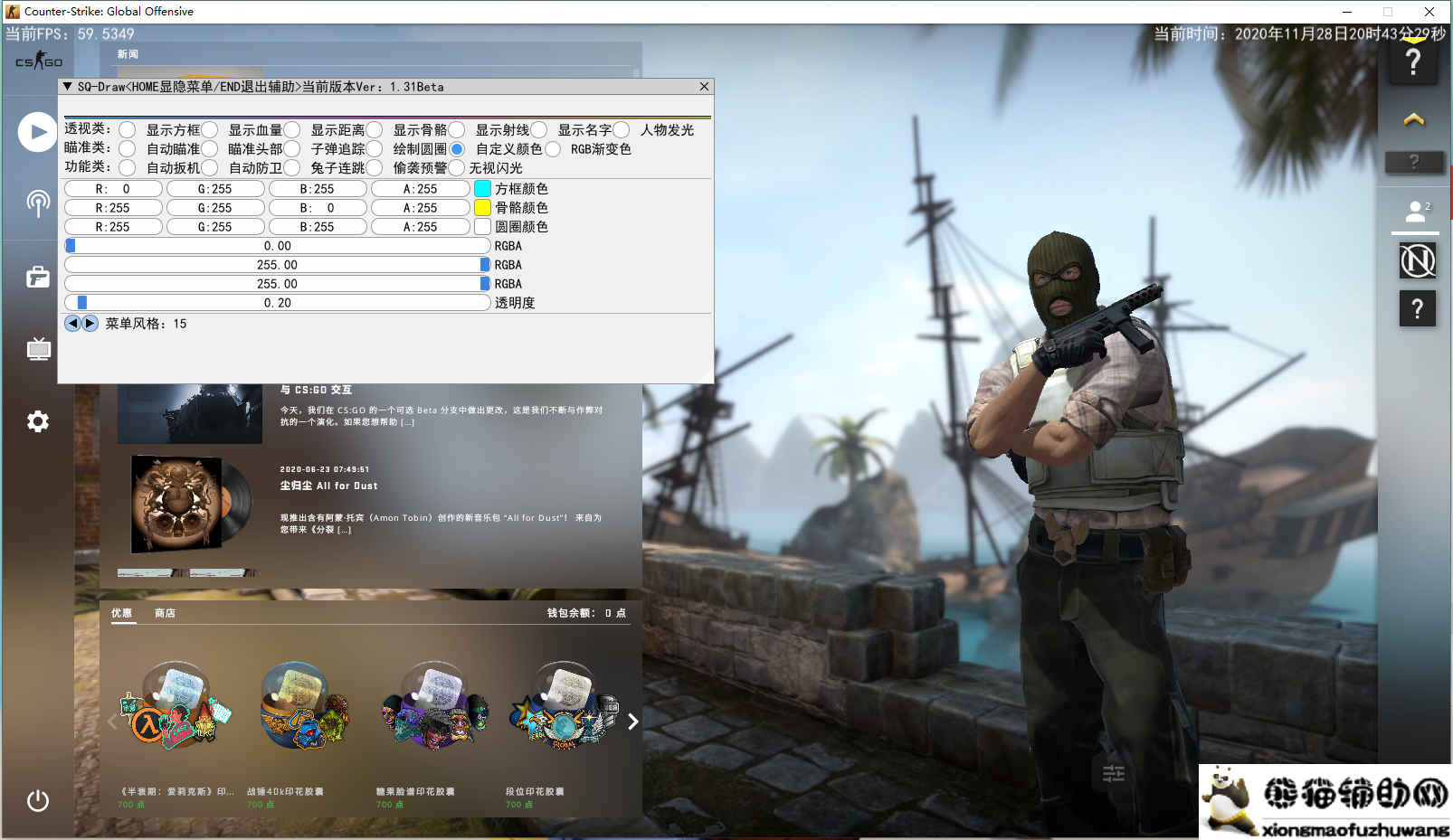Click the next 菜单风格 right arrow

point(90,324)
